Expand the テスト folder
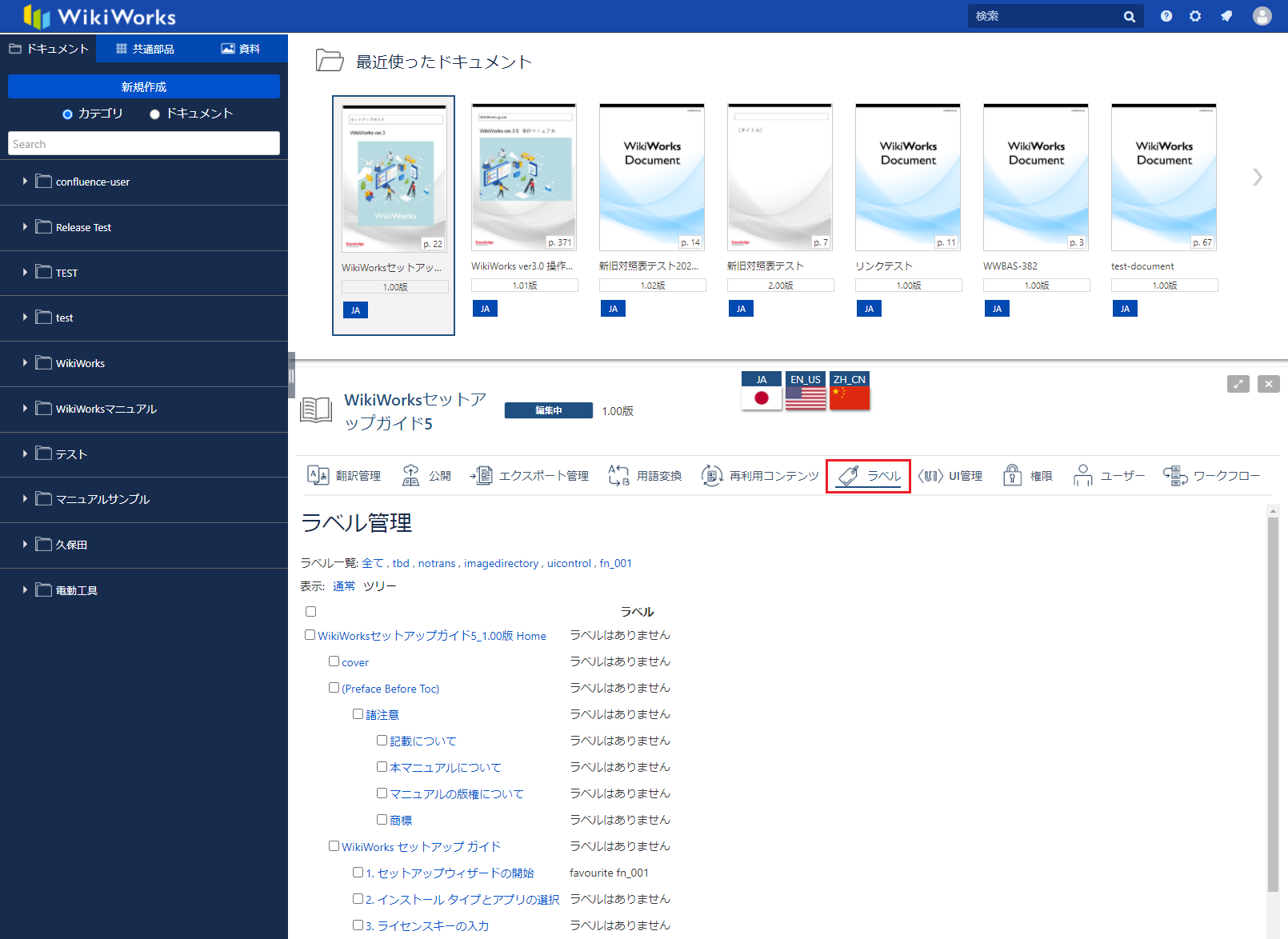 (x=25, y=454)
